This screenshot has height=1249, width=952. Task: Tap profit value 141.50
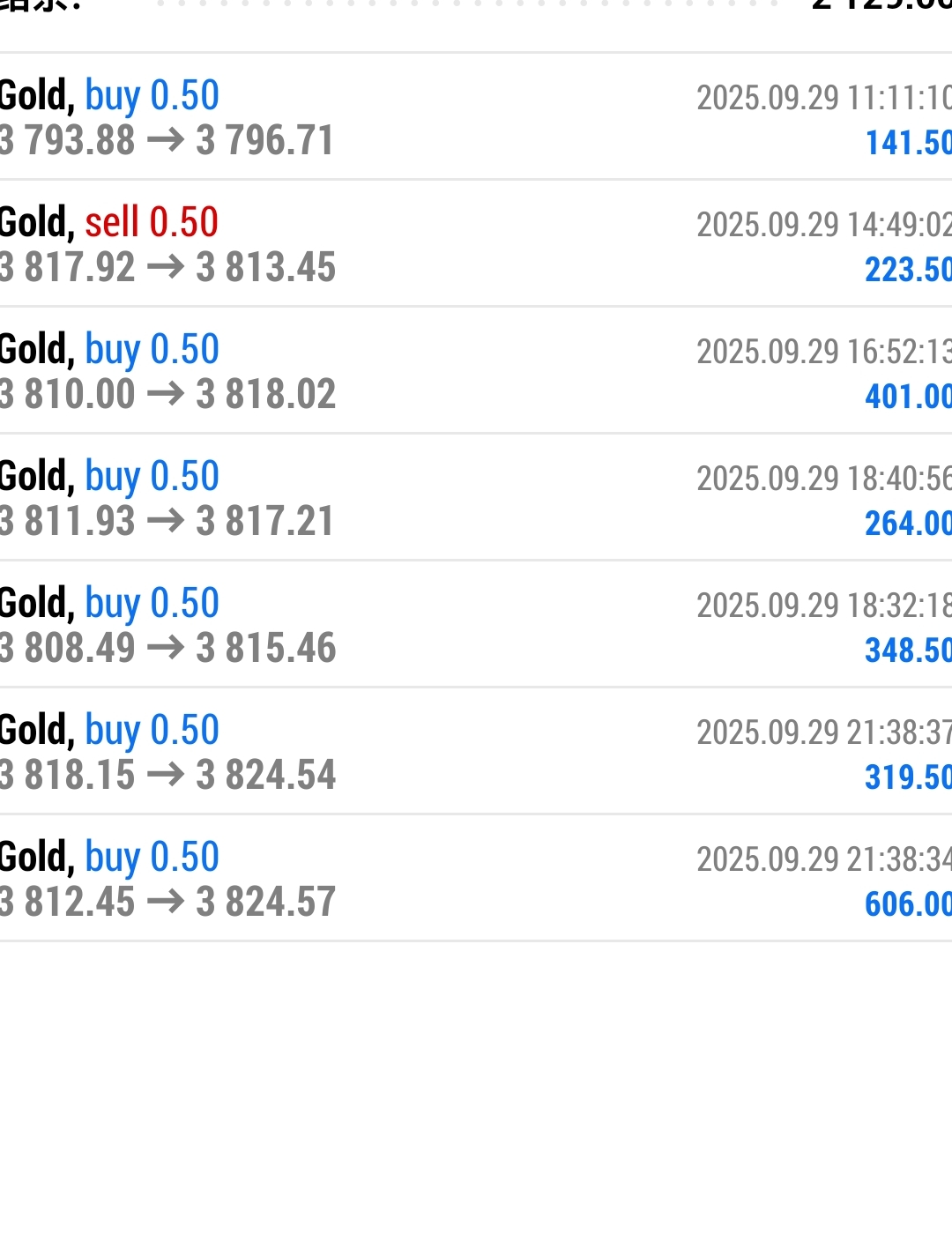pyautogui.click(x=907, y=143)
